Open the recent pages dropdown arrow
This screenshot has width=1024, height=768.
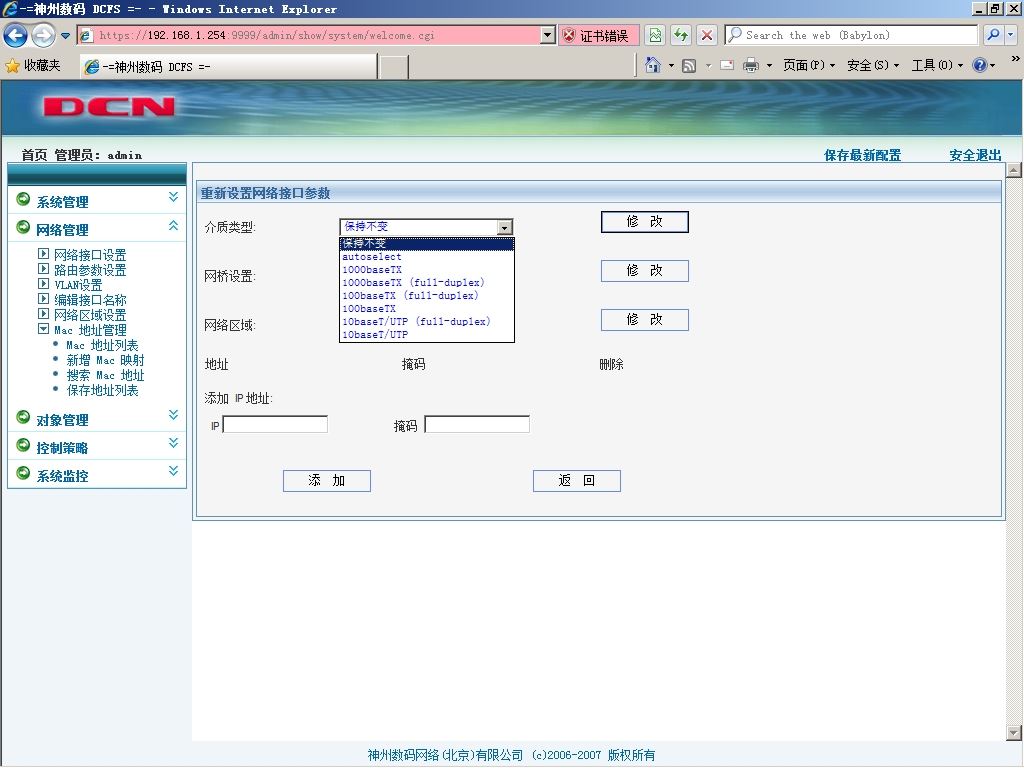point(65,36)
